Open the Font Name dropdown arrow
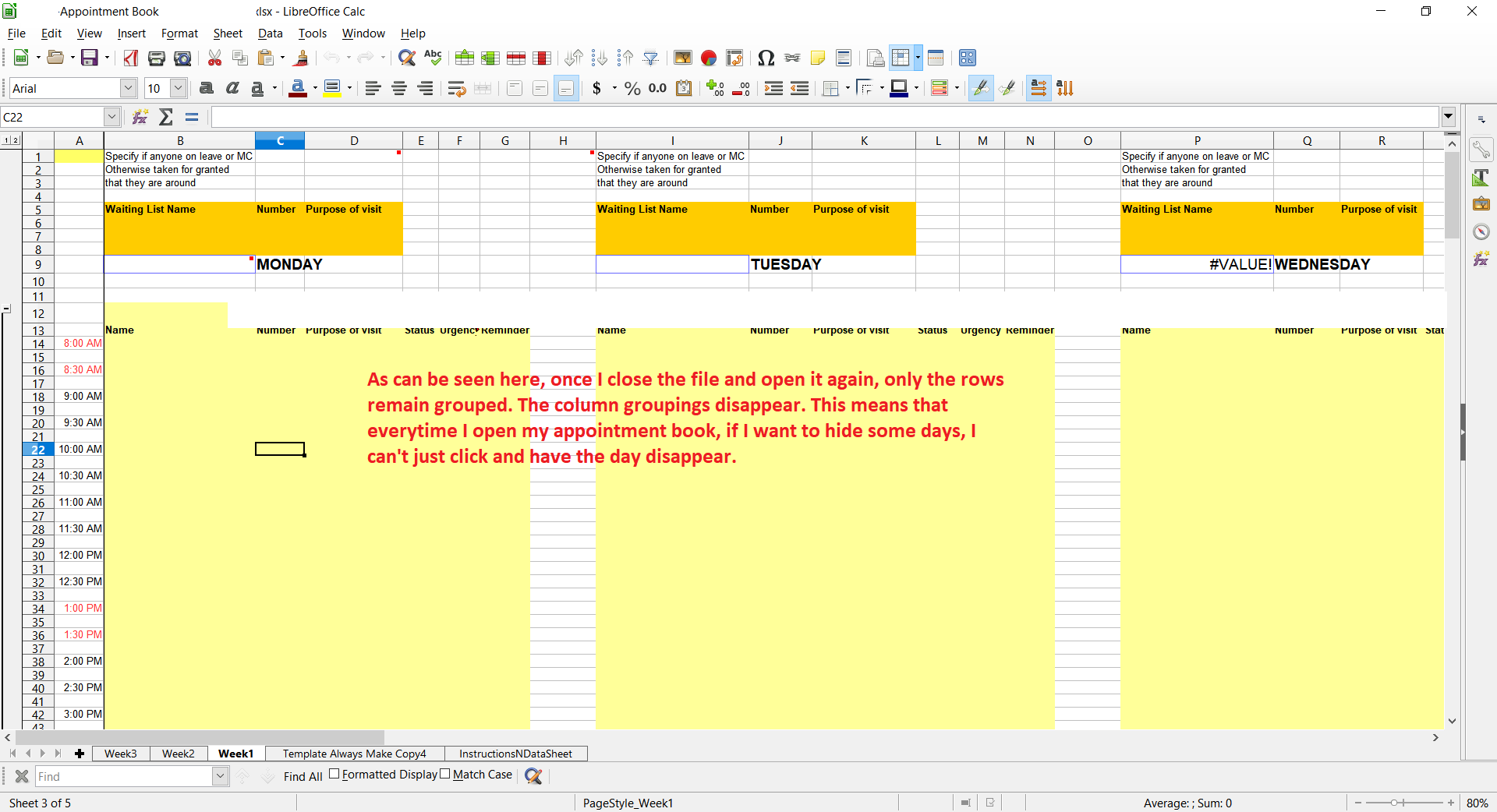Viewport: 1497px width, 812px height. pyautogui.click(x=129, y=88)
